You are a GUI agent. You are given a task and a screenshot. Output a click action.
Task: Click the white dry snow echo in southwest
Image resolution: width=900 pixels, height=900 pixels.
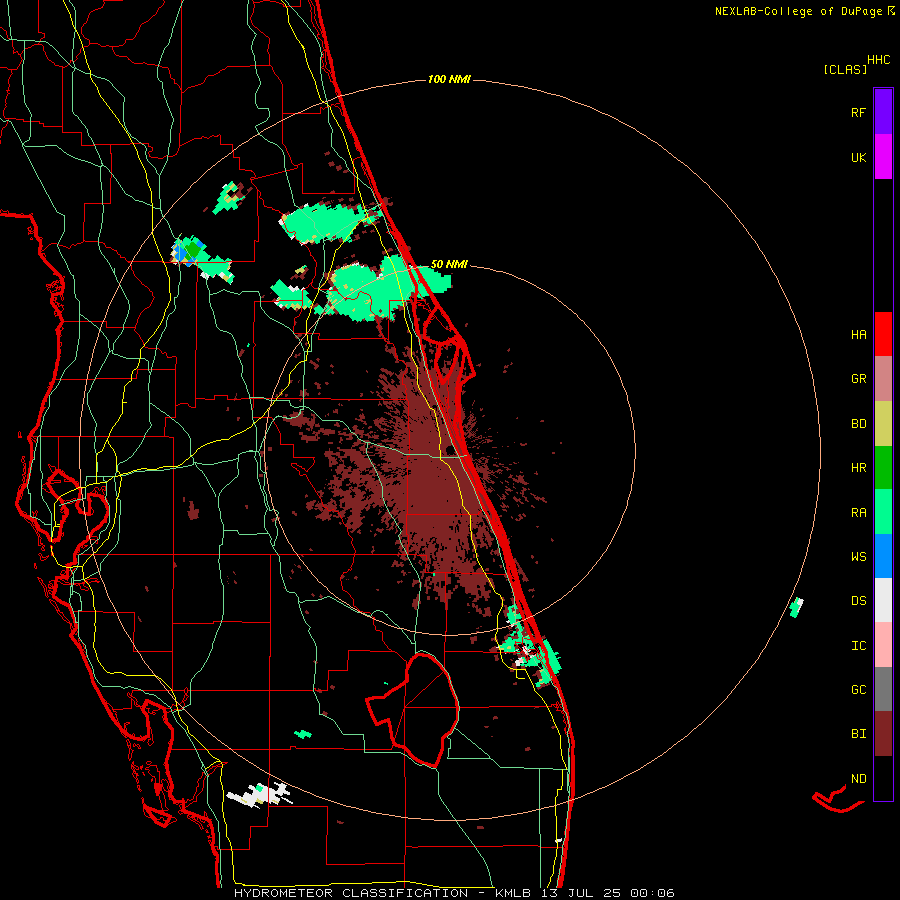pyautogui.click(x=258, y=796)
